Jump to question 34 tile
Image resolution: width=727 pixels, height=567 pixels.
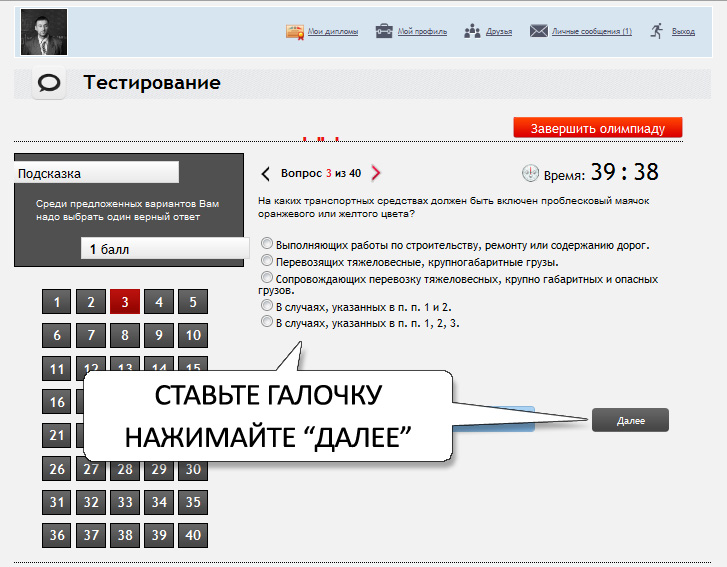pos(159,502)
